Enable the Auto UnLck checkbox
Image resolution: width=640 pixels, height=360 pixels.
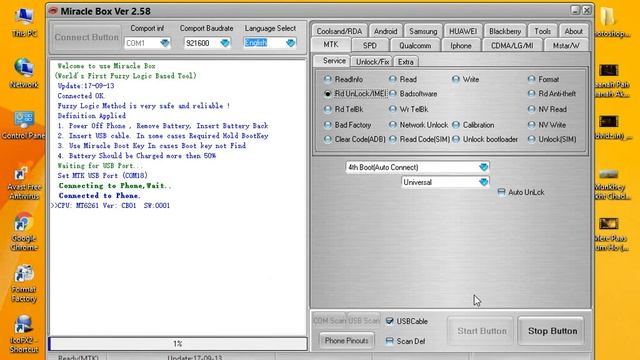(502, 192)
